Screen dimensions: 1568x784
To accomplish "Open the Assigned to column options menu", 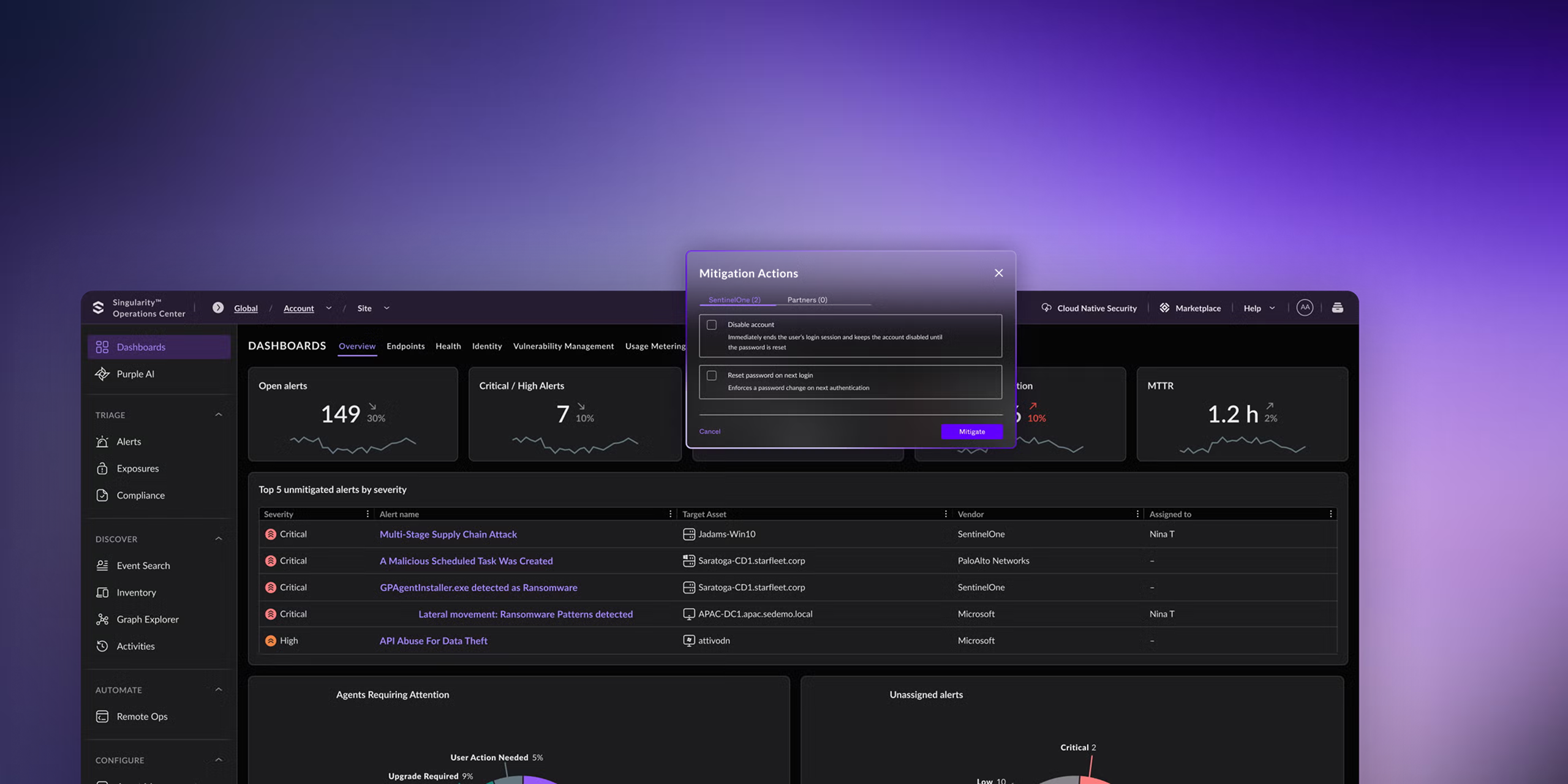I will [1330, 514].
